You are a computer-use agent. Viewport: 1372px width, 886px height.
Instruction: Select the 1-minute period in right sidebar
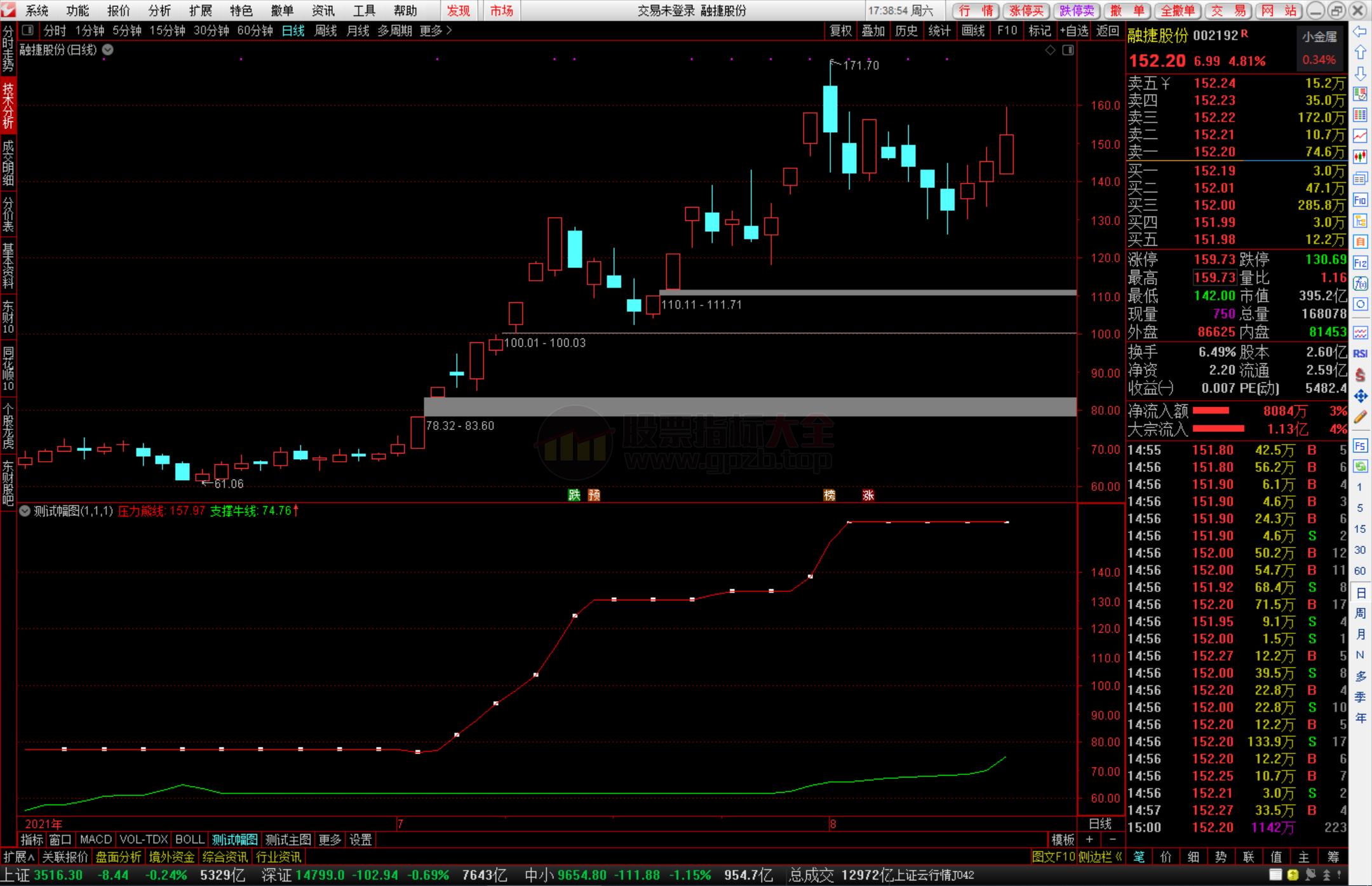pos(1359,487)
